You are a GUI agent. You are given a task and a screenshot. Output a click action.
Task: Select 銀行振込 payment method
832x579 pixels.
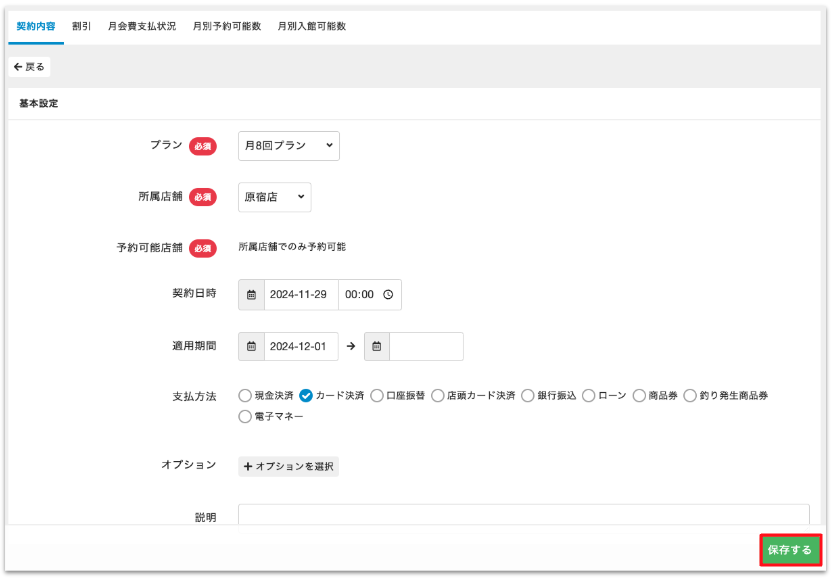point(528,396)
